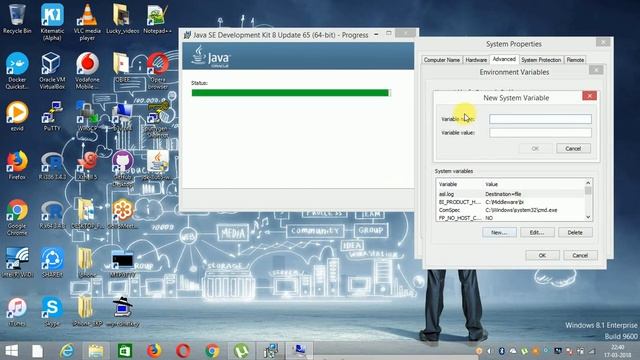Close the New System Variable dialog
This screenshot has height=360, width=640.
click(589, 96)
